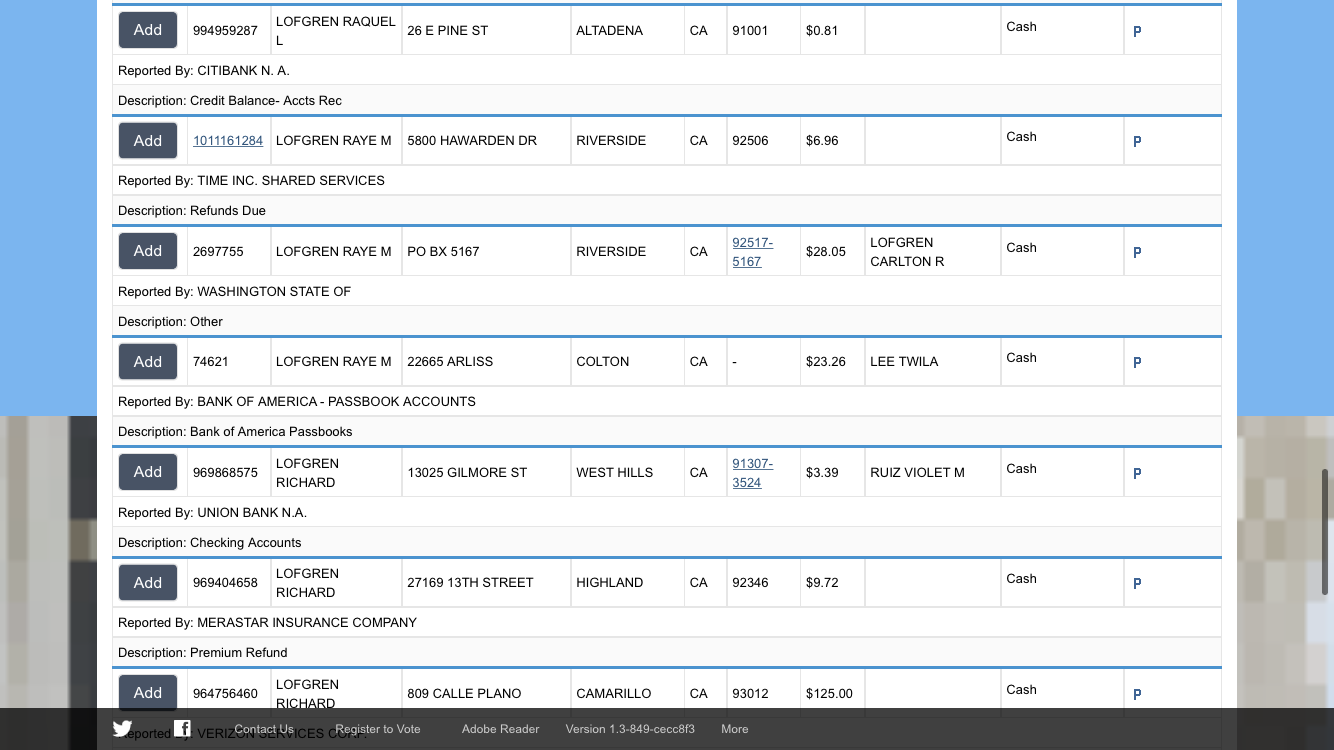Open the More footer menu

735,729
